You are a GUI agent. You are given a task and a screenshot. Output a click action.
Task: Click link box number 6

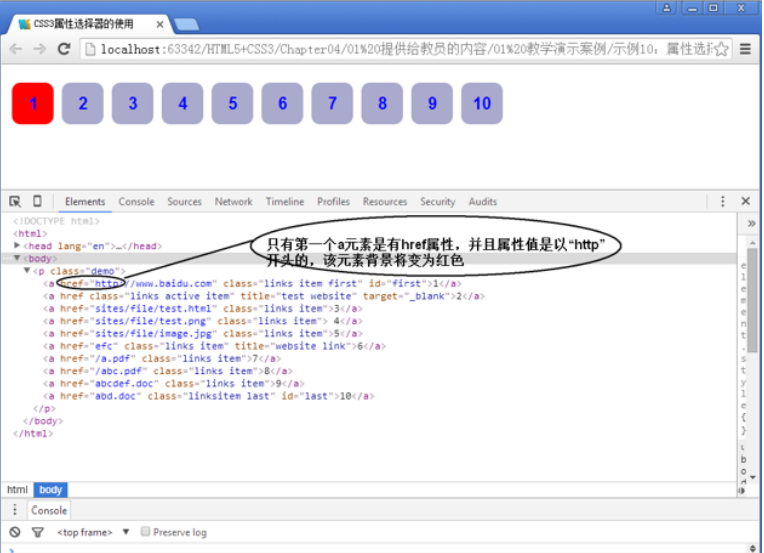[282, 103]
